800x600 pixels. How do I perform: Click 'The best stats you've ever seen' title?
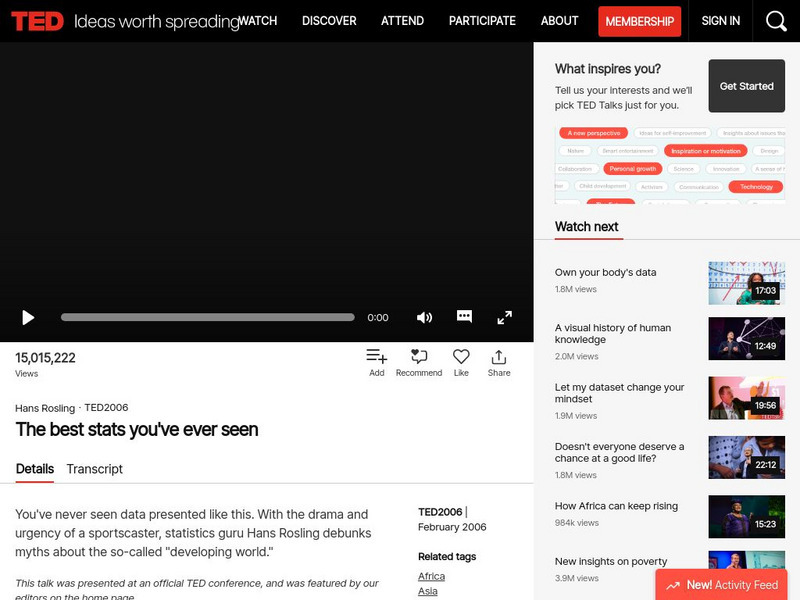pyautogui.click(x=137, y=430)
